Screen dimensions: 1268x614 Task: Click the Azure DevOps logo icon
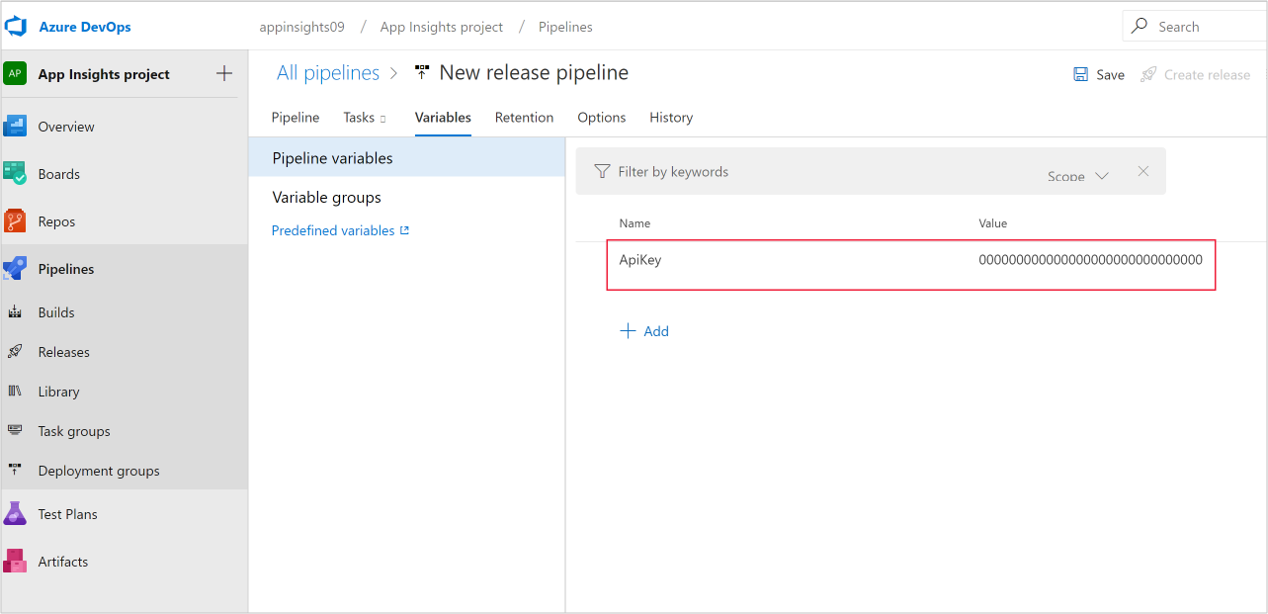[x=15, y=26]
